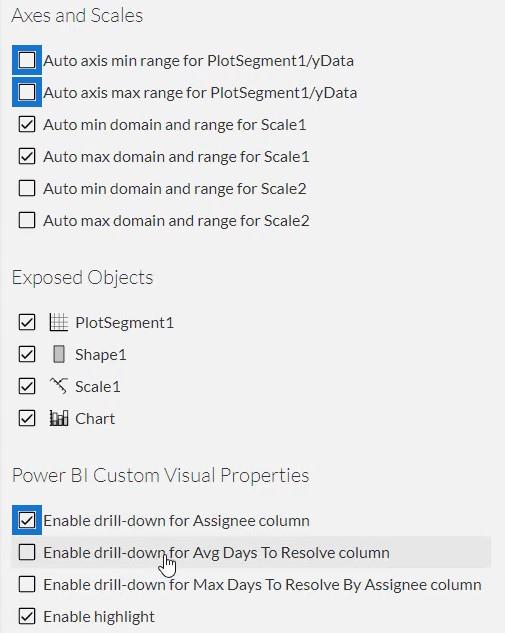Enable auto axis min range for PlotSegment1/yData

click(x=27, y=60)
